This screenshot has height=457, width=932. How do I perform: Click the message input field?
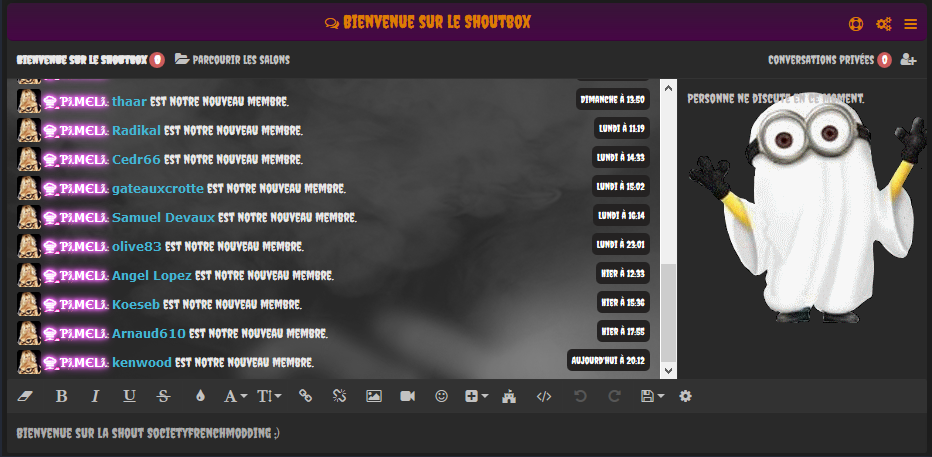coord(466,433)
